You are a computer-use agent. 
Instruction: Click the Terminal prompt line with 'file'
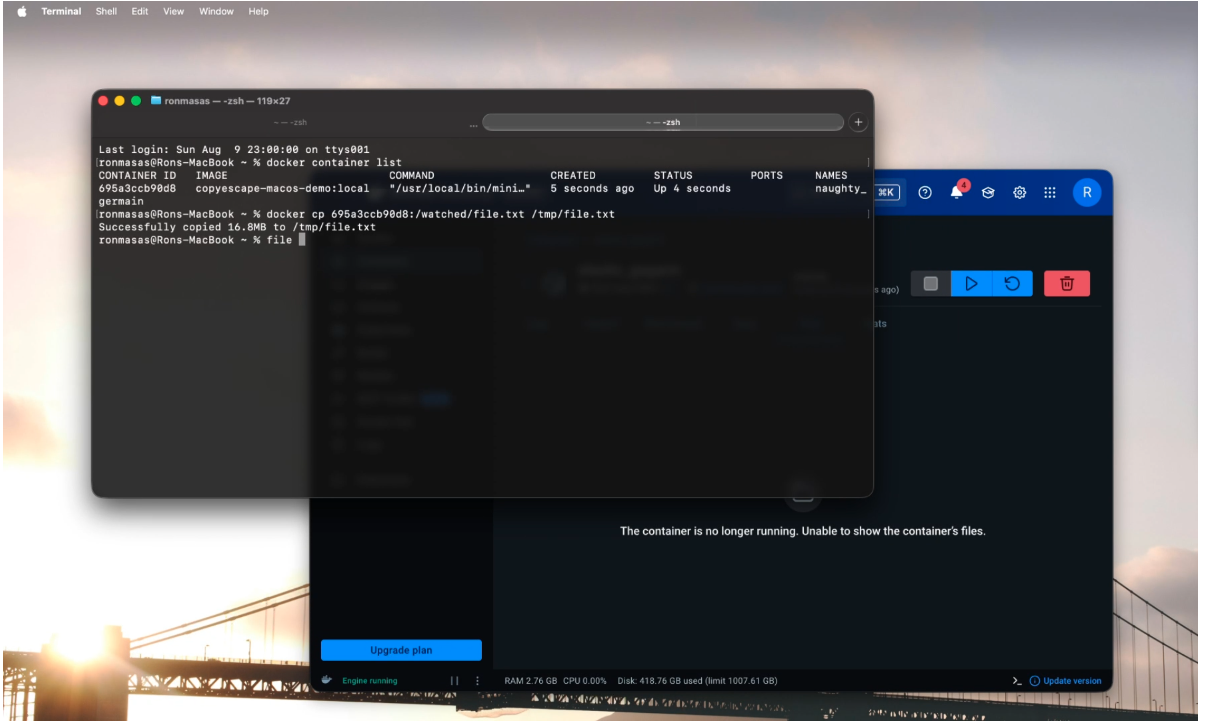[x=201, y=240]
